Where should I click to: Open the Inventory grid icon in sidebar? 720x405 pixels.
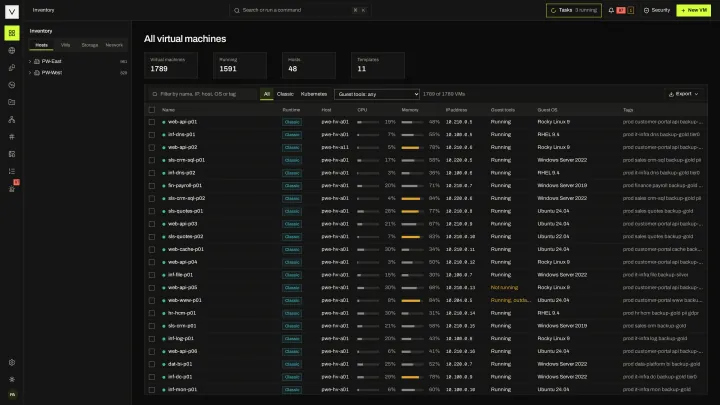tap(12, 33)
